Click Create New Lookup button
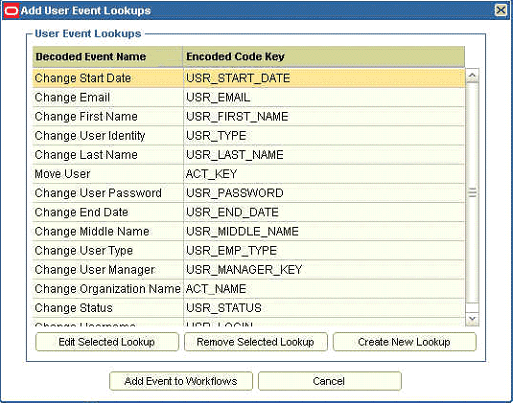 (404, 342)
